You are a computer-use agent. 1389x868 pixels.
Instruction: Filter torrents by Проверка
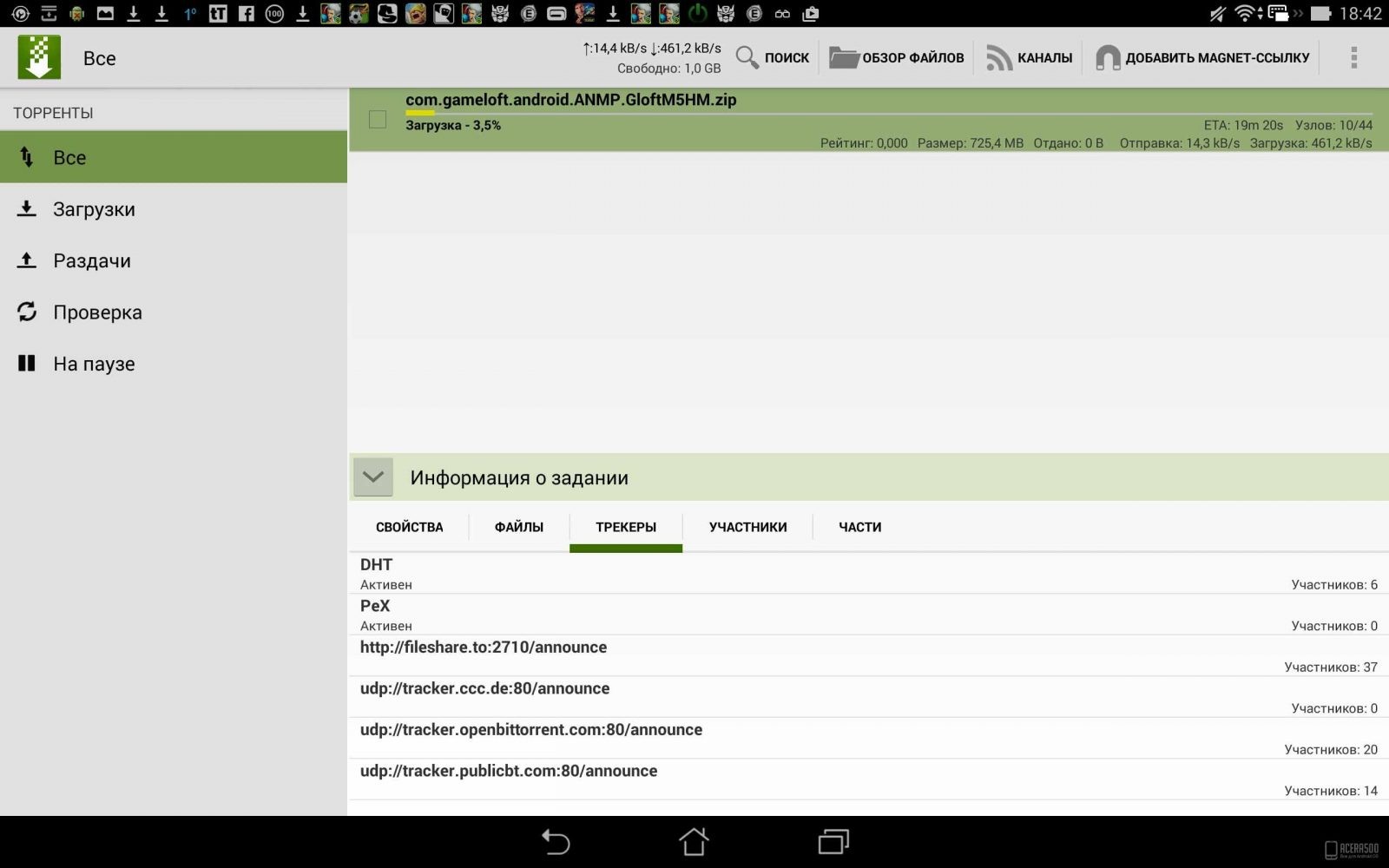[174, 312]
